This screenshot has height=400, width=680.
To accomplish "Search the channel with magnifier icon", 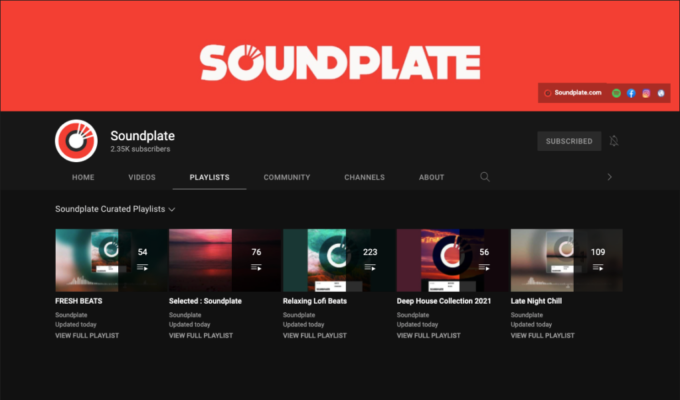I will 485,177.
